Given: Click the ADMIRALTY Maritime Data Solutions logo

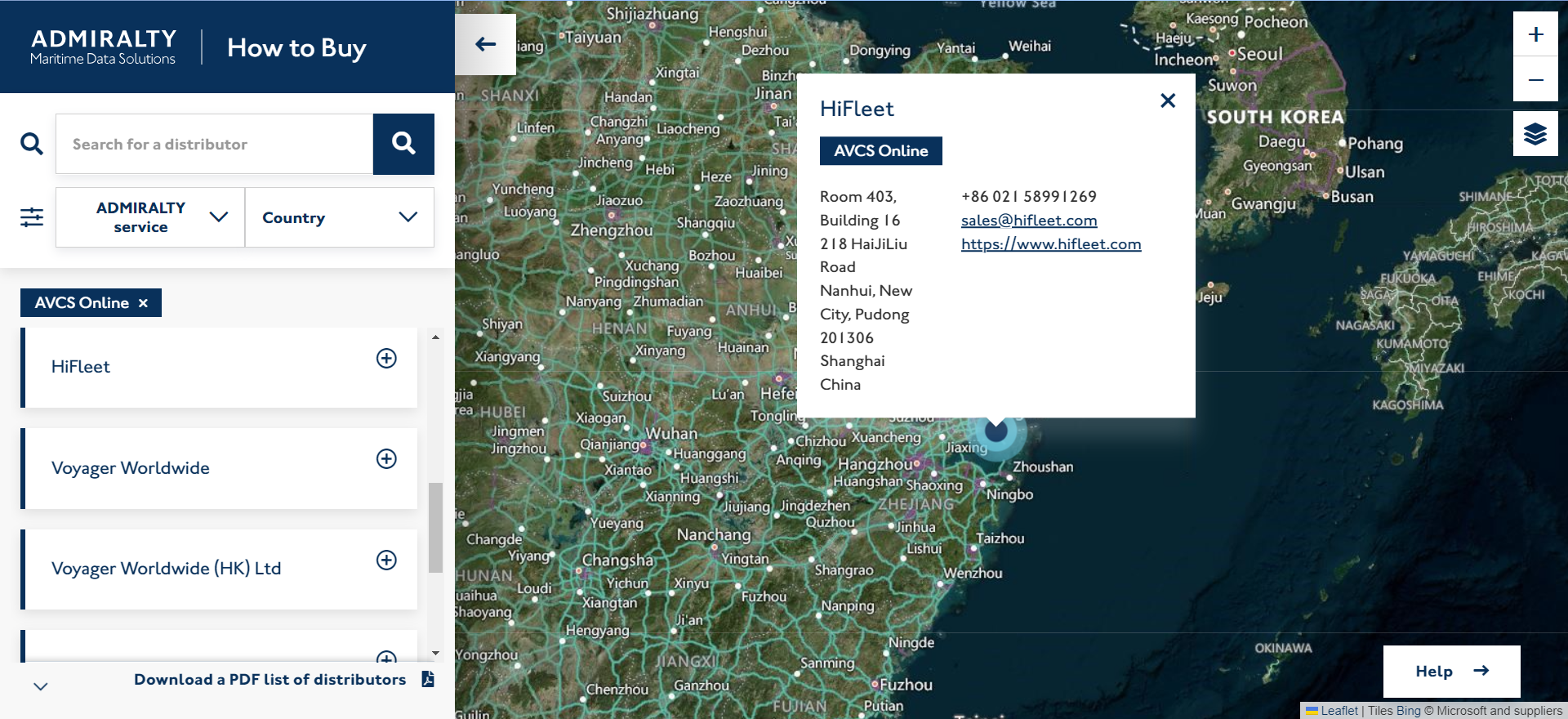Looking at the screenshot, I should (x=104, y=47).
